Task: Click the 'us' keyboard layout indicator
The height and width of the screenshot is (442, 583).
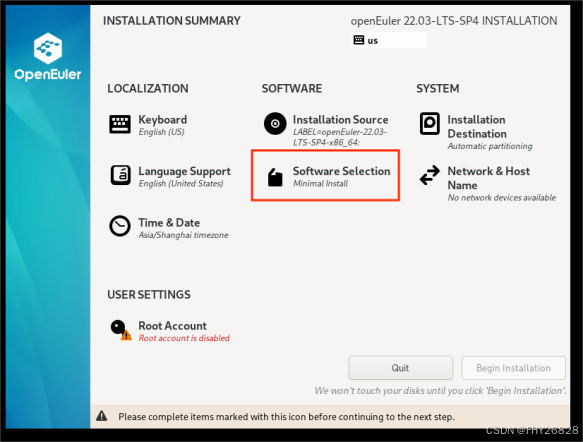Action: coord(389,40)
